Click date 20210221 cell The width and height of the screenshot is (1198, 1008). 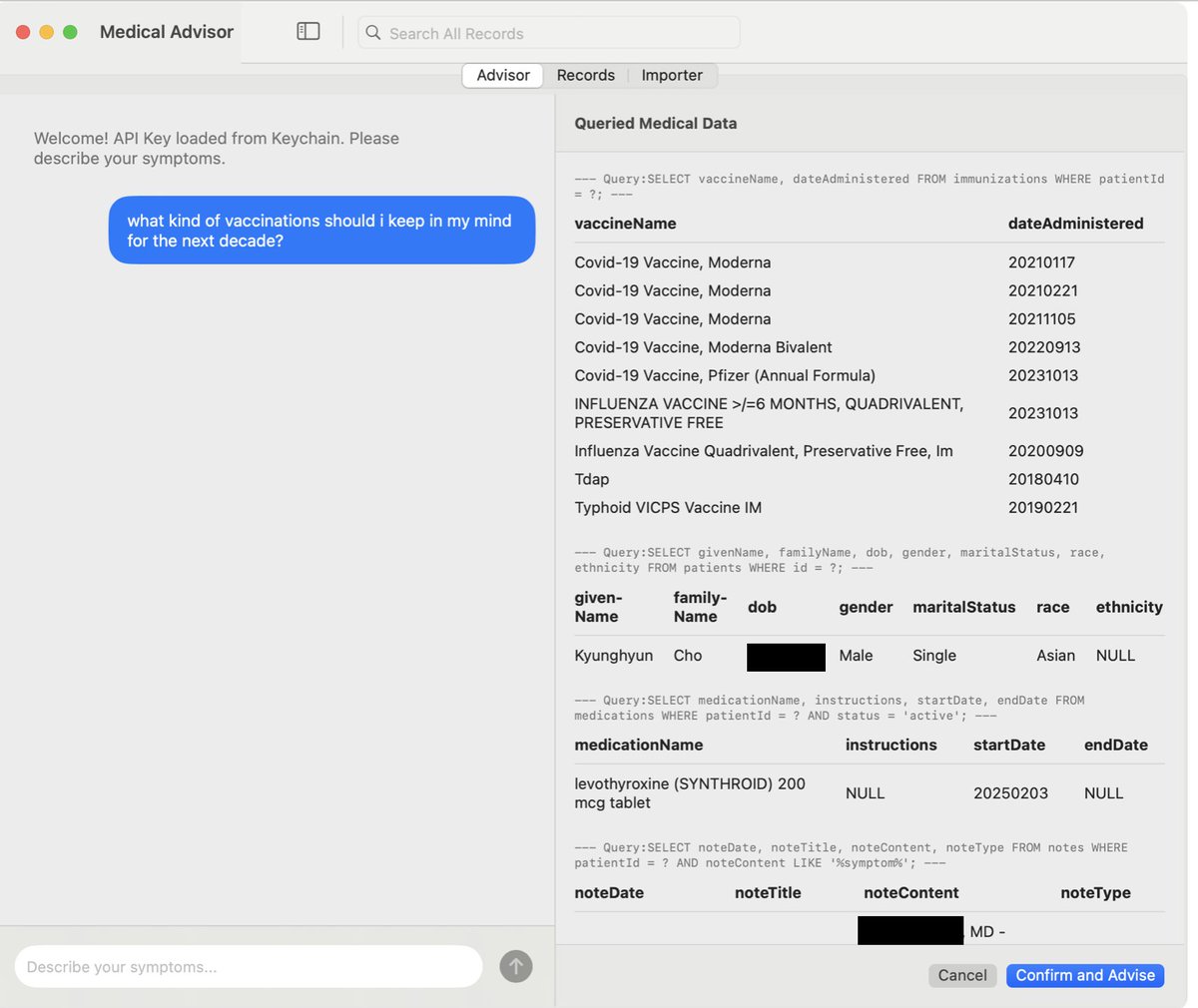(1042, 290)
